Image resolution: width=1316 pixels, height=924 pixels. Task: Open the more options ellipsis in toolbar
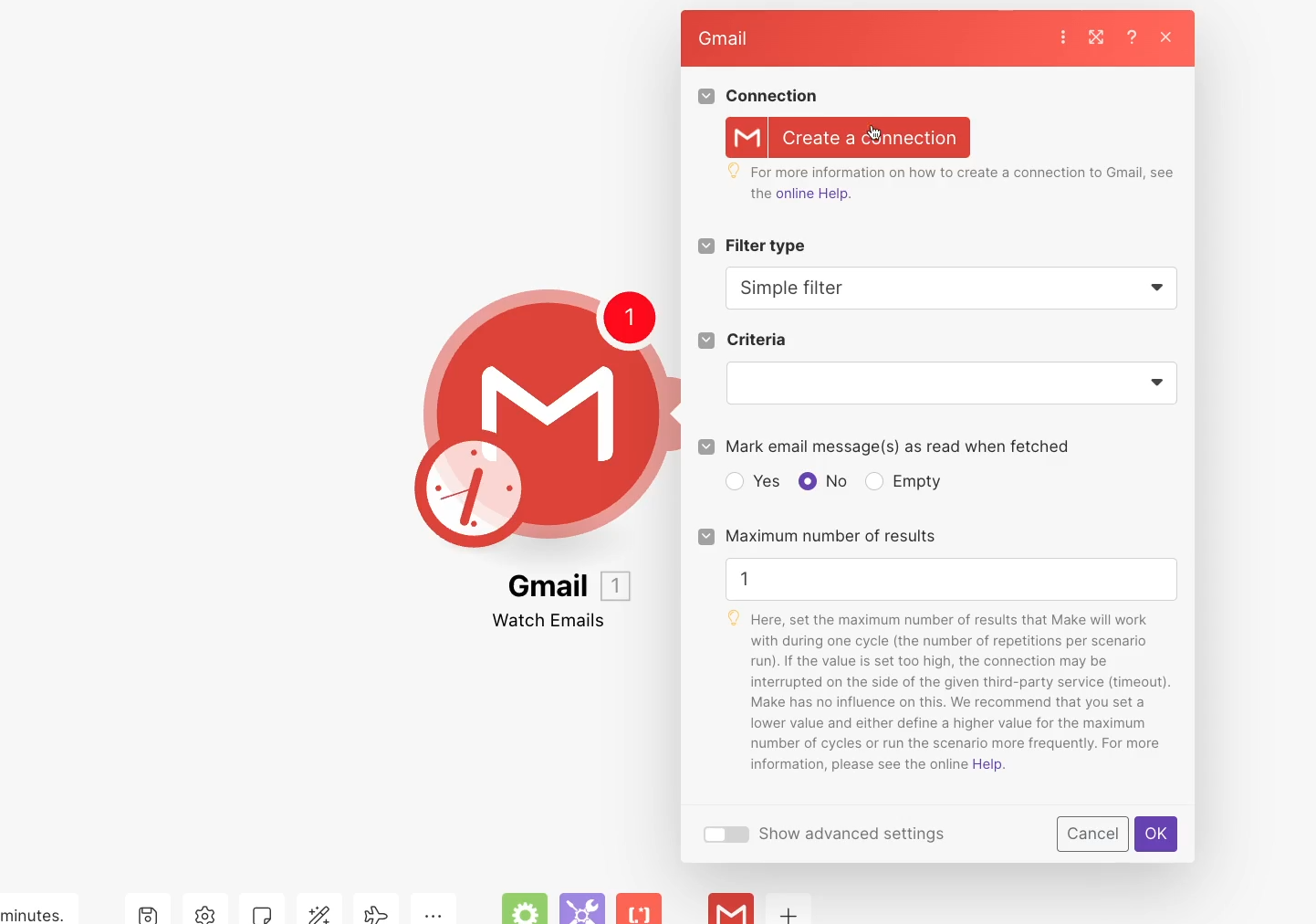click(433, 914)
